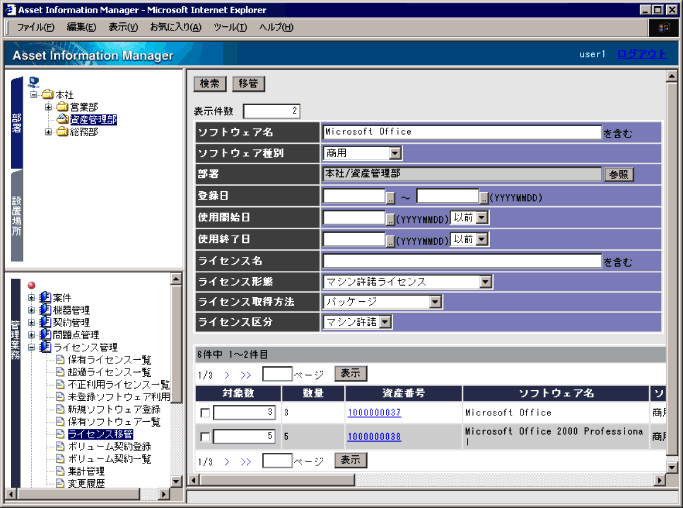Click the 案件 book icon
The image size is (683, 508).
(x=45, y=298)
